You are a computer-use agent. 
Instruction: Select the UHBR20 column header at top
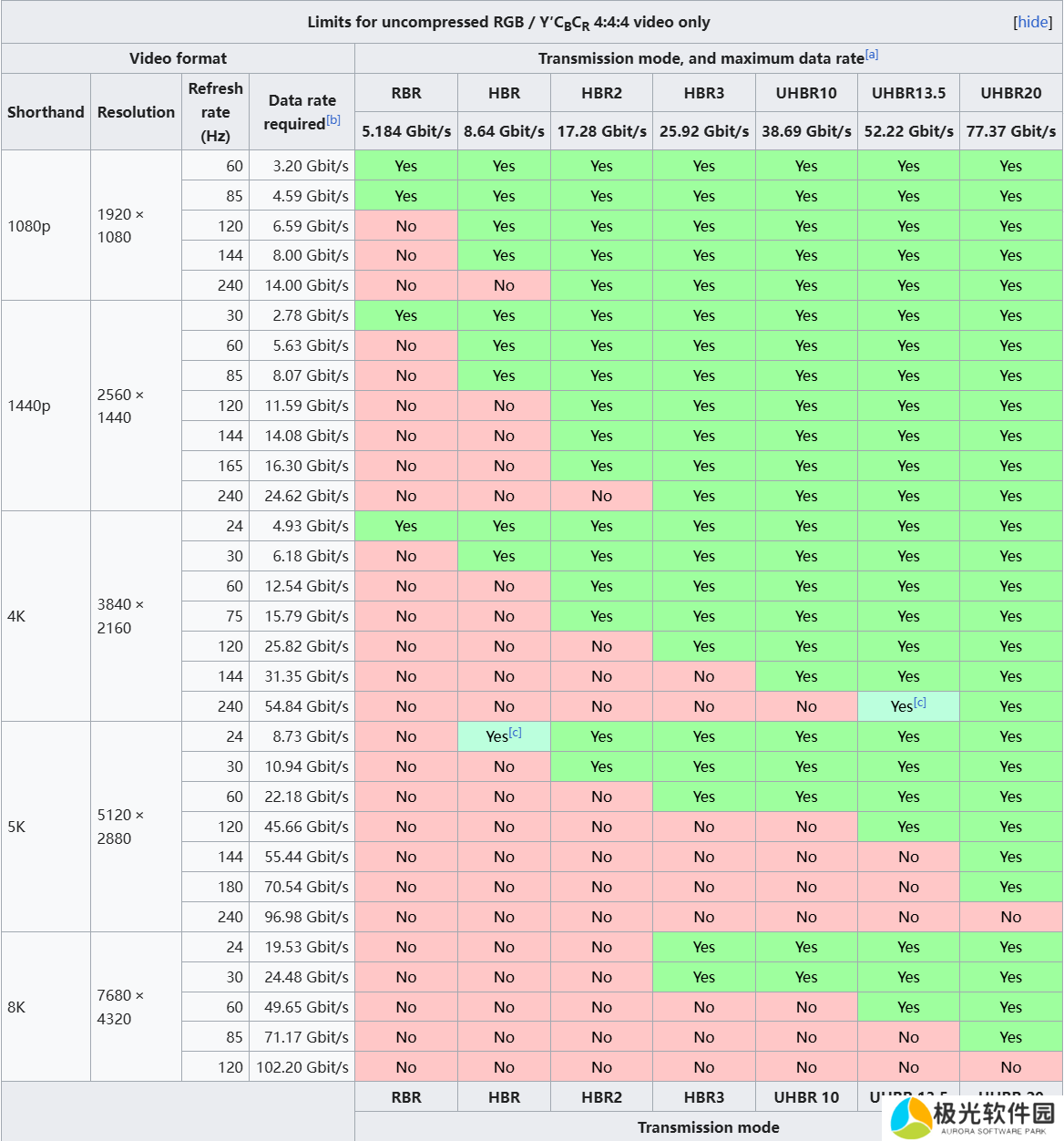tap(1010, 93)
